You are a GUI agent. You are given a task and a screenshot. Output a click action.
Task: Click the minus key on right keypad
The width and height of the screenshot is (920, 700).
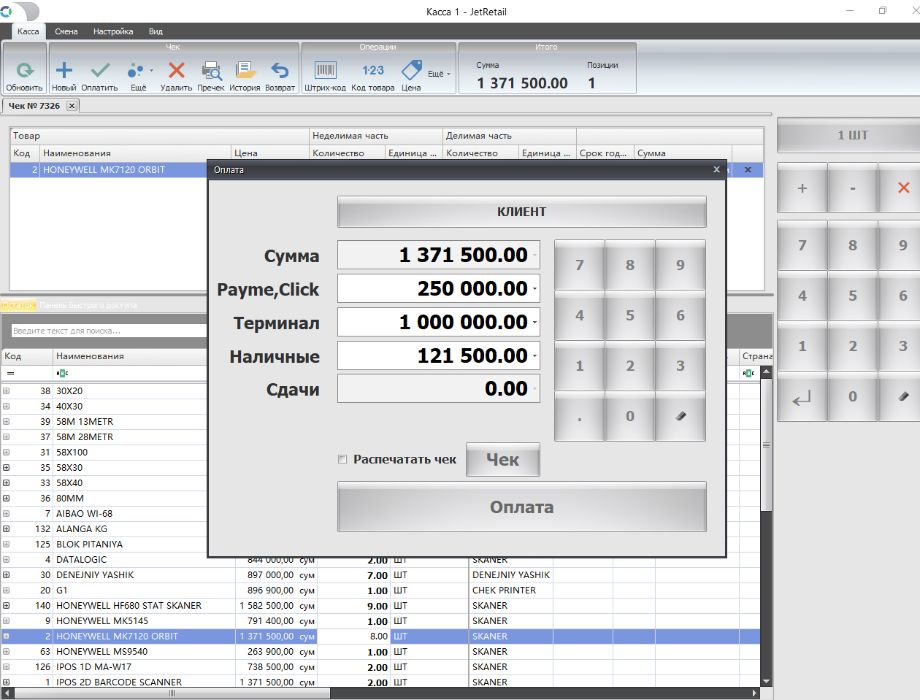click(x=853, y=188)
